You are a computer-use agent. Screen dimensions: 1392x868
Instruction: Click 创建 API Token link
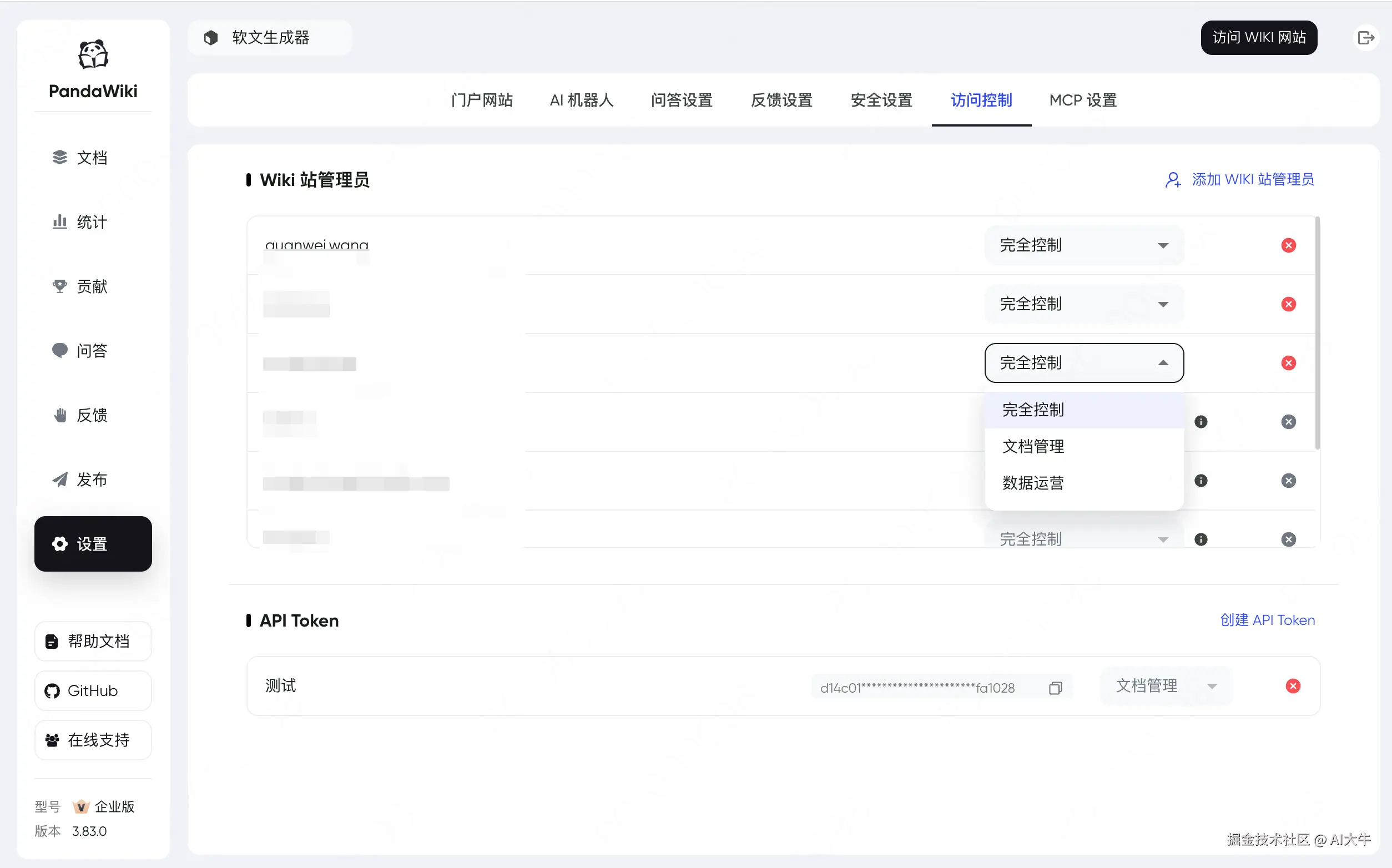pos(1267,620)
